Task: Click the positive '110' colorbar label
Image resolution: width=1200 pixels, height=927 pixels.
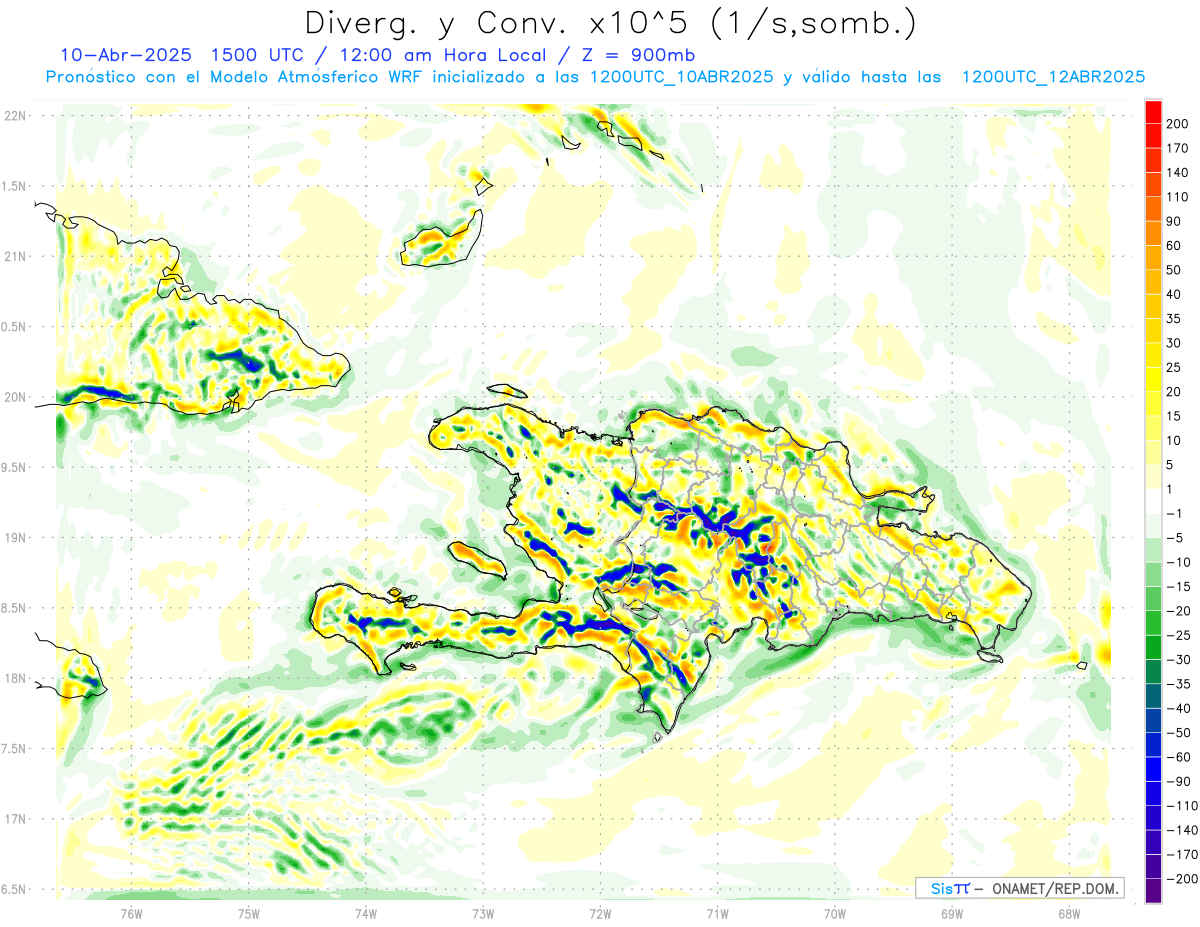Action: (1177, 197)
